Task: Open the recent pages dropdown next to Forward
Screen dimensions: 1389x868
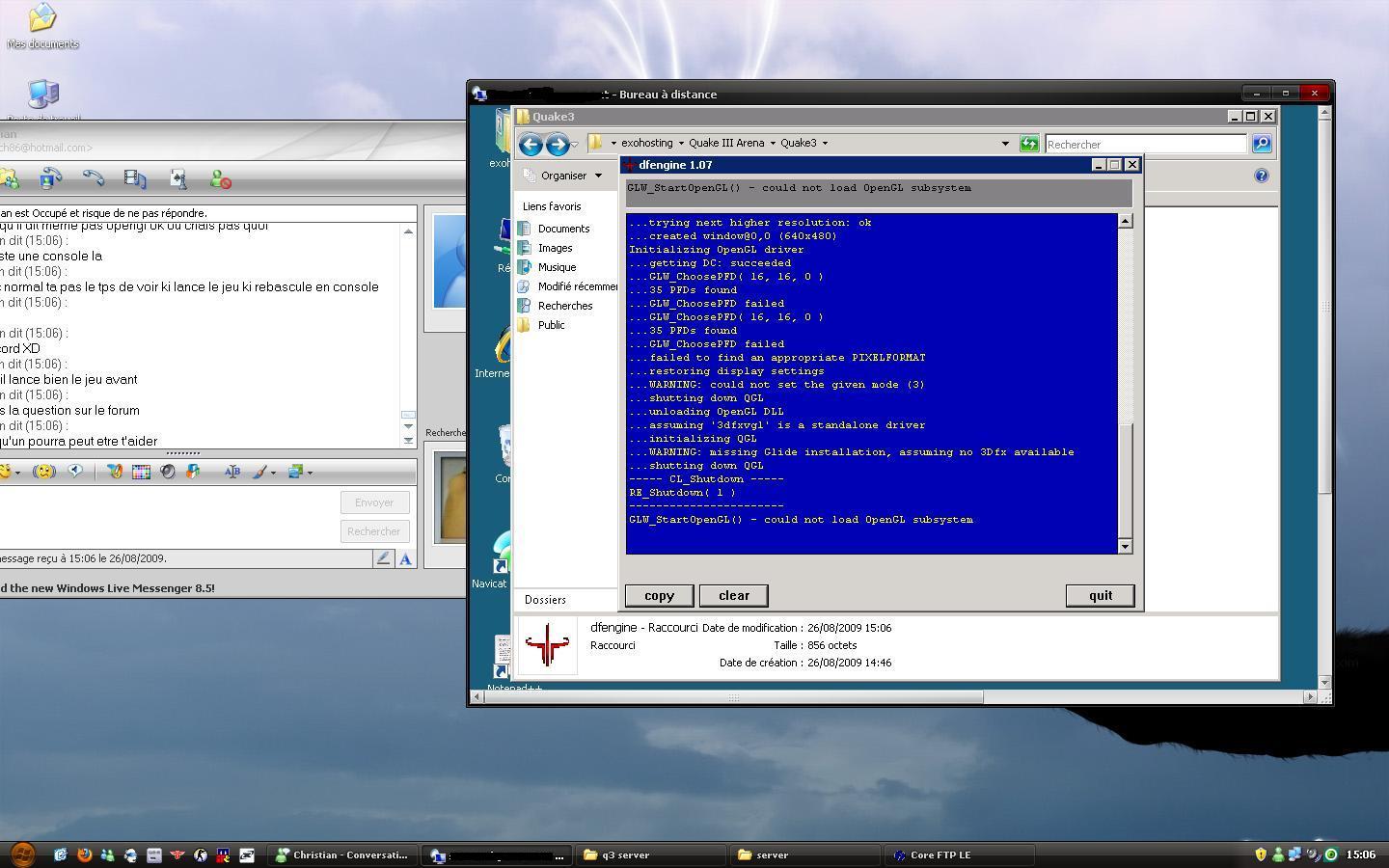Action: coord(575,145)
